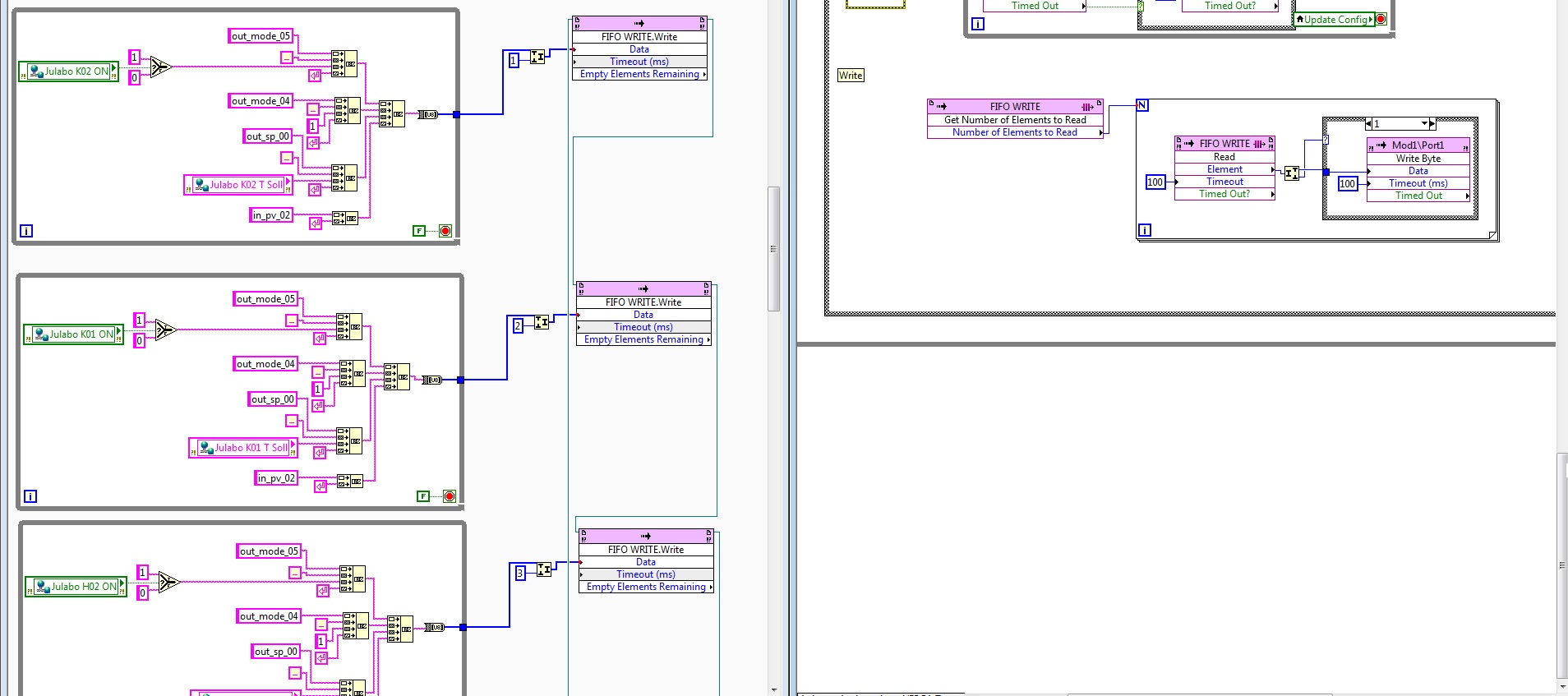Click the Get Number of Elements to Read method
Image resolution: width=1568 pixels, height=696 pixels.
tap(1015, 120)
